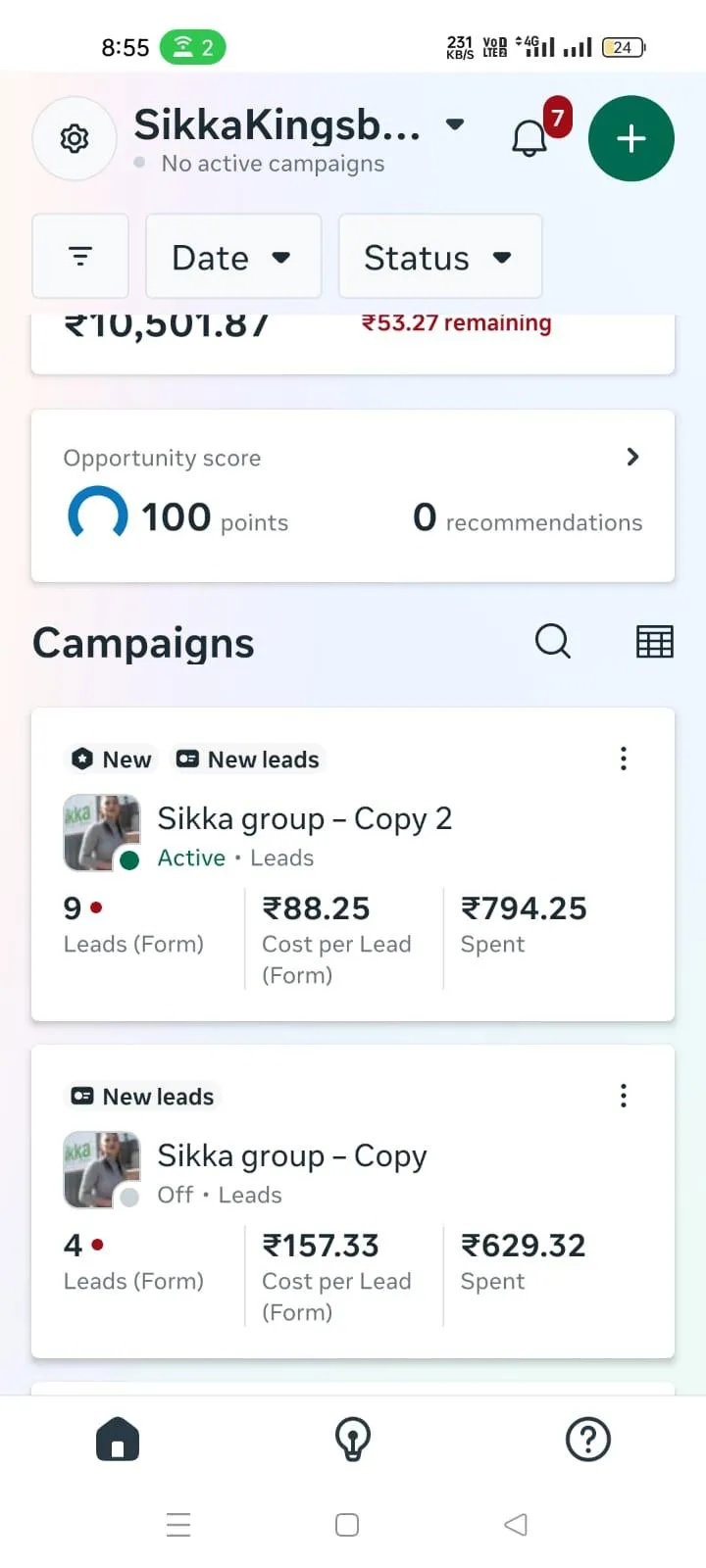706x1568 pixels.
Task: Open the help question mark tab
Action: coord(588,1440)
